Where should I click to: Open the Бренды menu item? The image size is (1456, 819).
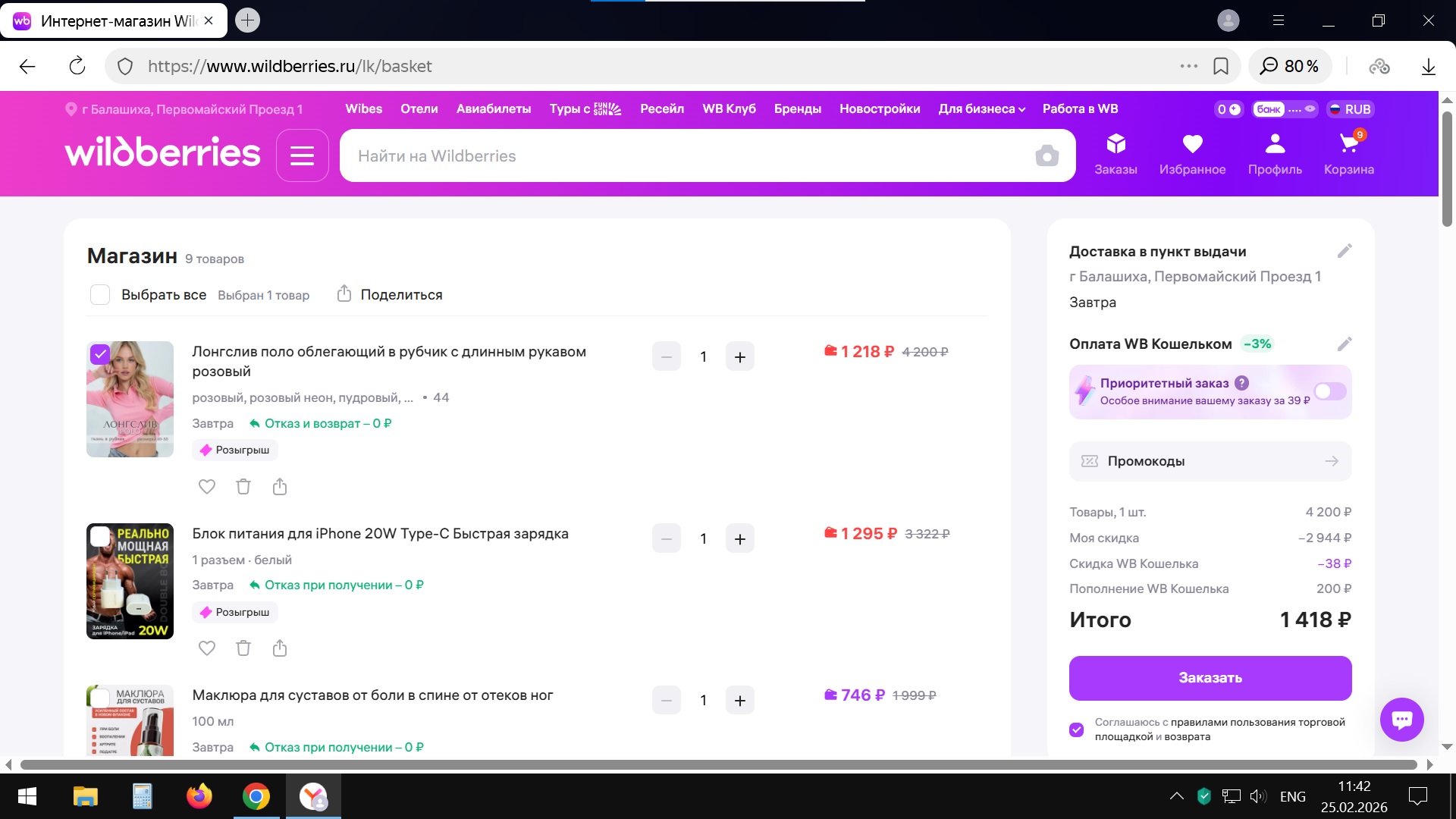tap(797, 109)
